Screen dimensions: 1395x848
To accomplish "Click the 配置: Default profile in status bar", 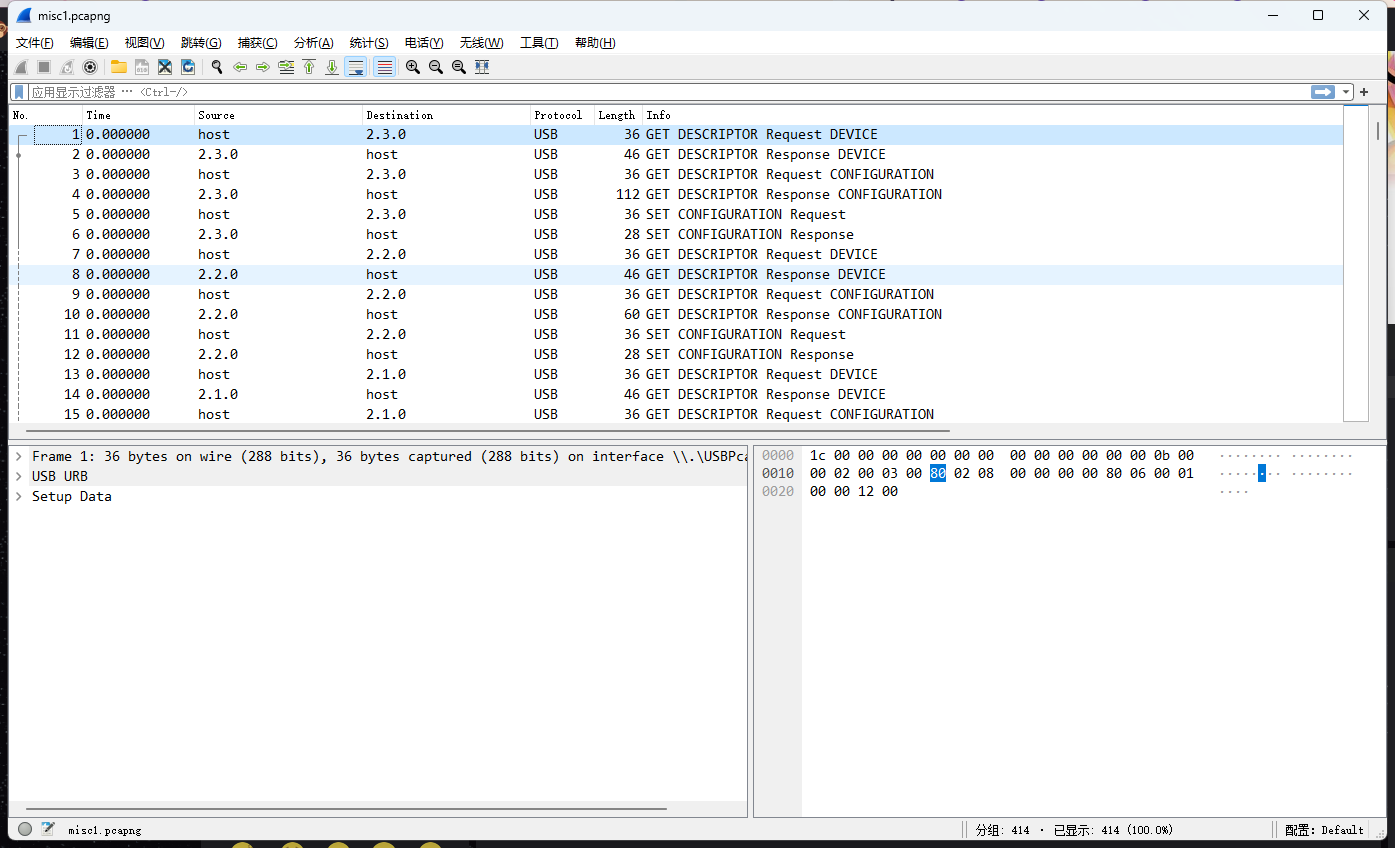I will (1324, 830).
